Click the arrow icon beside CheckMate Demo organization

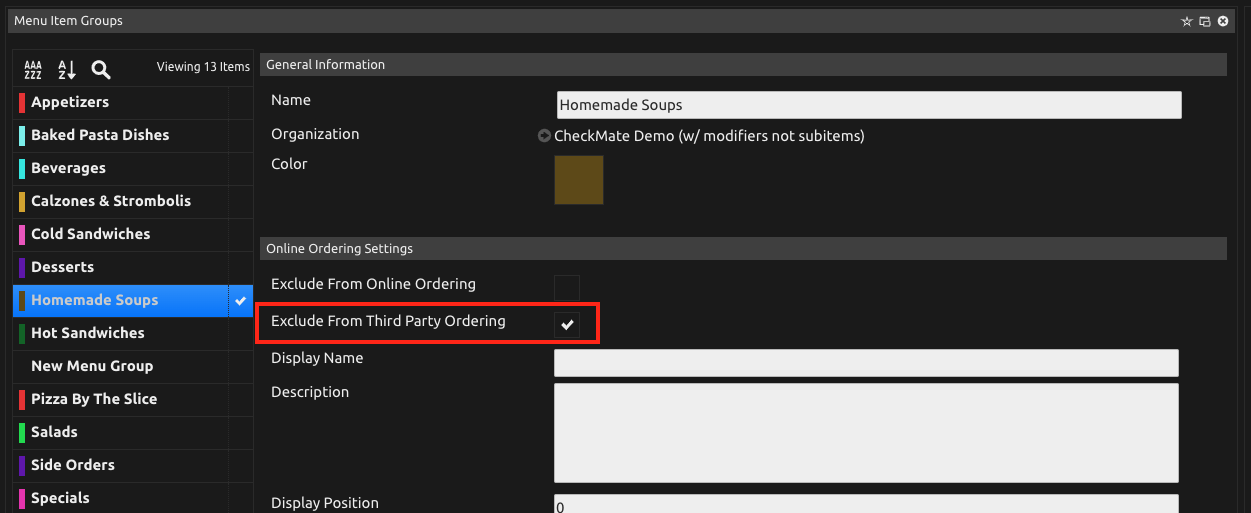(x=544, y=136)
